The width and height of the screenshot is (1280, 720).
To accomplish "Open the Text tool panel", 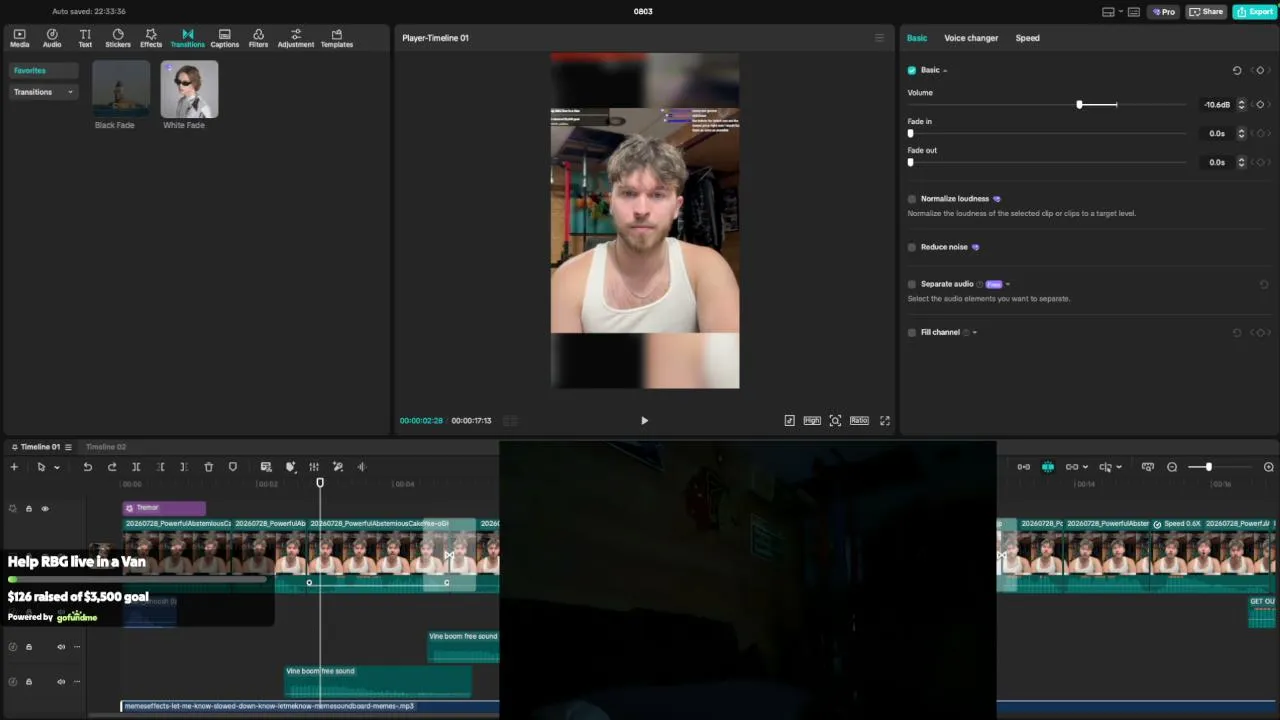I will point(85,38).
